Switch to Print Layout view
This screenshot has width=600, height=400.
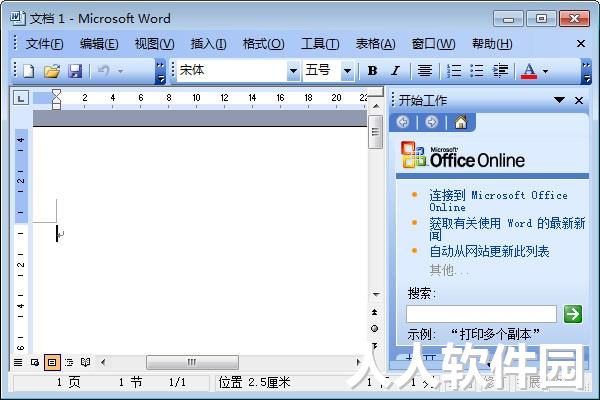coord(52,362)
